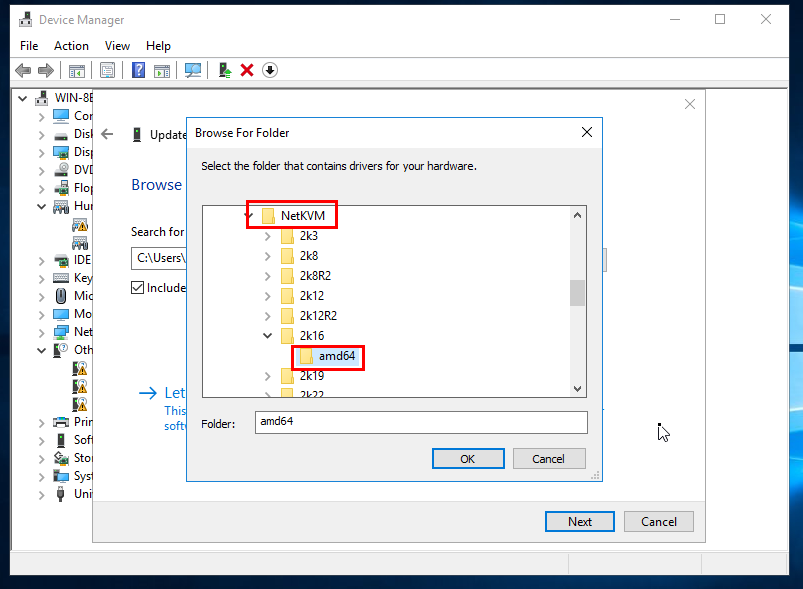Click OK in Browse For Folder
Viewport: 803px width, 589px height.
pyautogui.click(x=468, y=458)
